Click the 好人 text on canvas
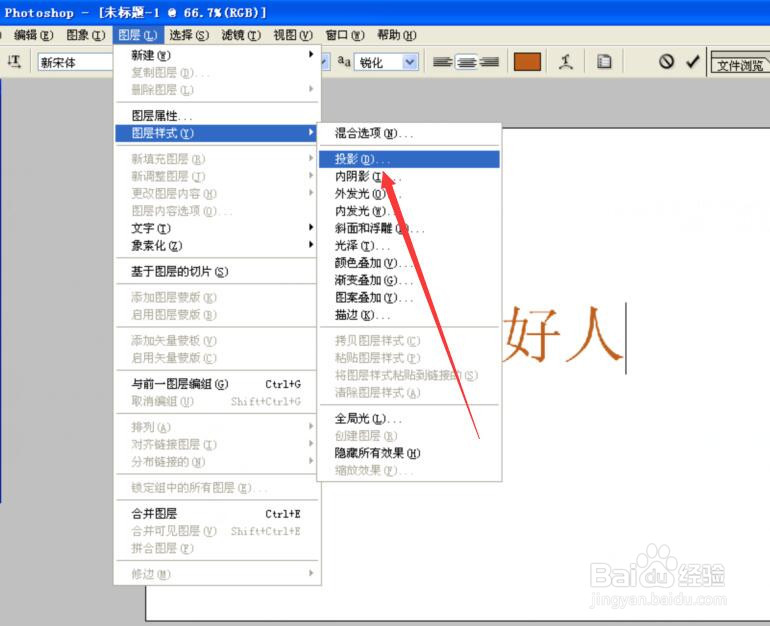Image resolution: width=770 pixels, height=626 pixels. pyautogui.click(x=563, y=335)
